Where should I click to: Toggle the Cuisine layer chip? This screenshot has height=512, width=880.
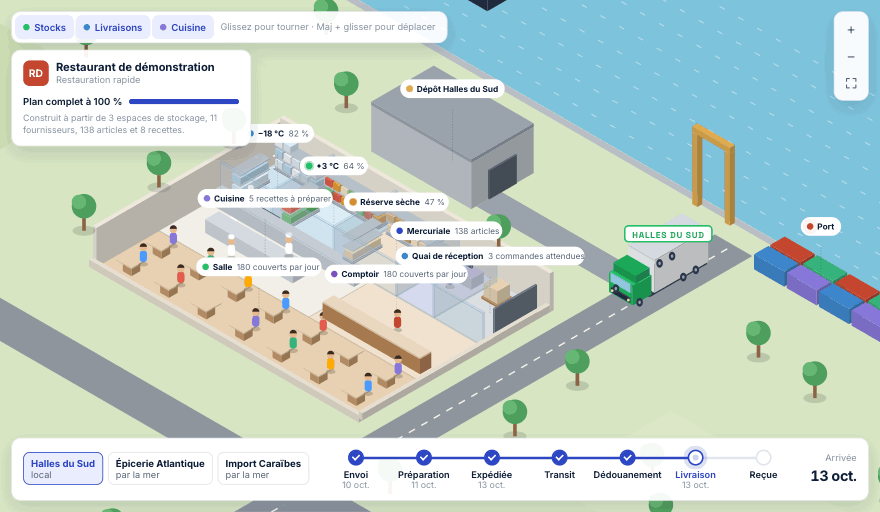(182, 28)
